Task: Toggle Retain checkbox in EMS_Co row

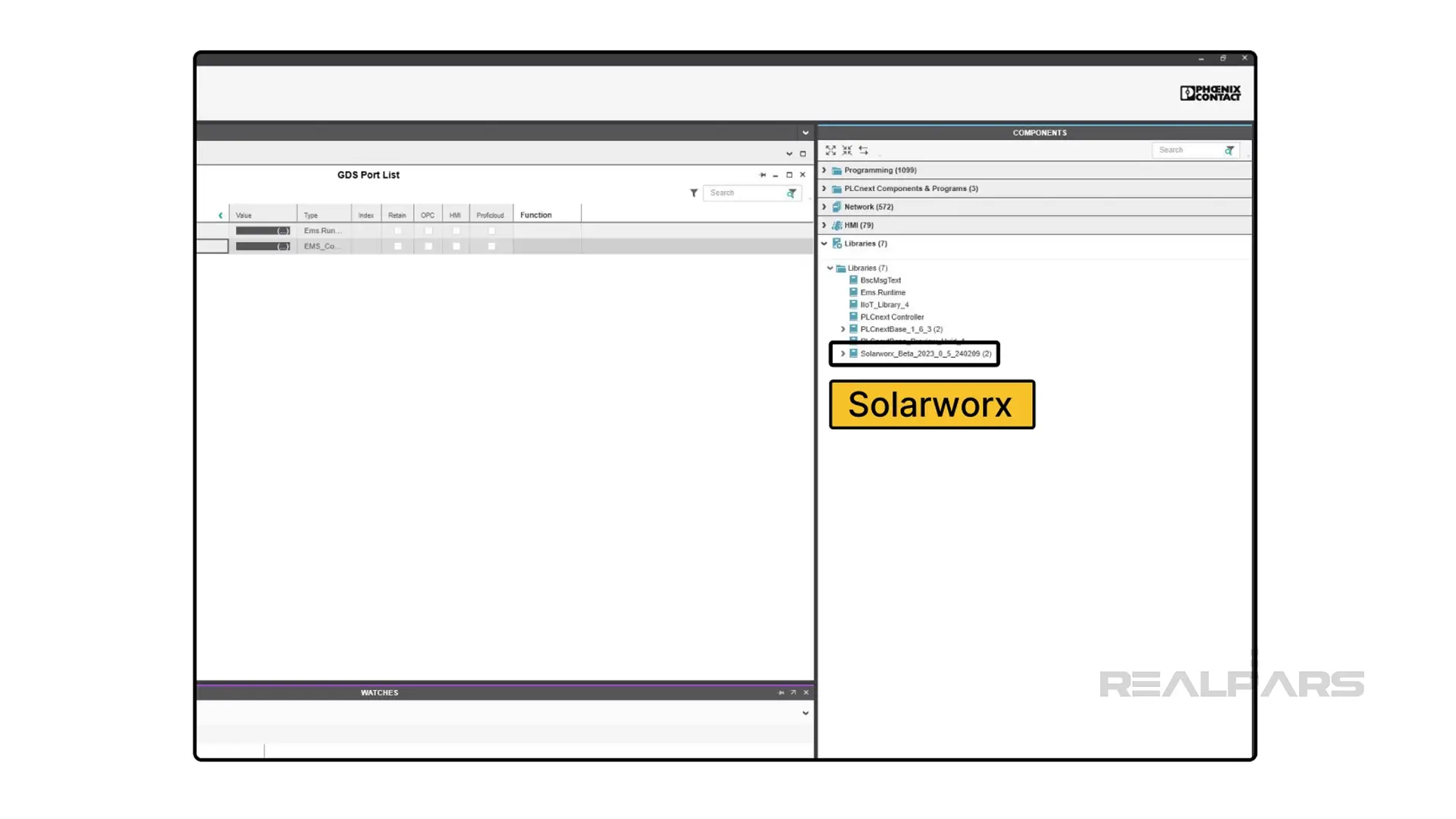Action: pyautogui.click(x=397, y=246)
